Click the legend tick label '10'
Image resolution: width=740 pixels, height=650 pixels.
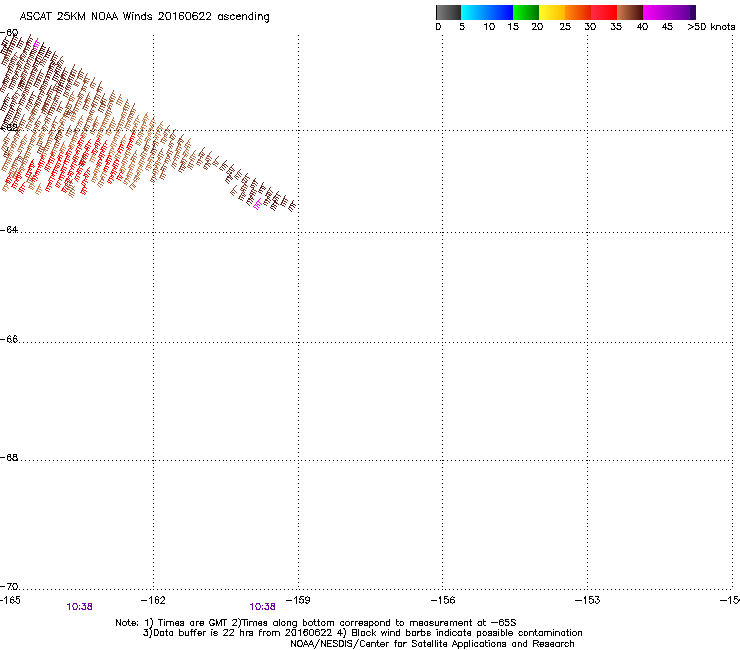tap(489, 27)
